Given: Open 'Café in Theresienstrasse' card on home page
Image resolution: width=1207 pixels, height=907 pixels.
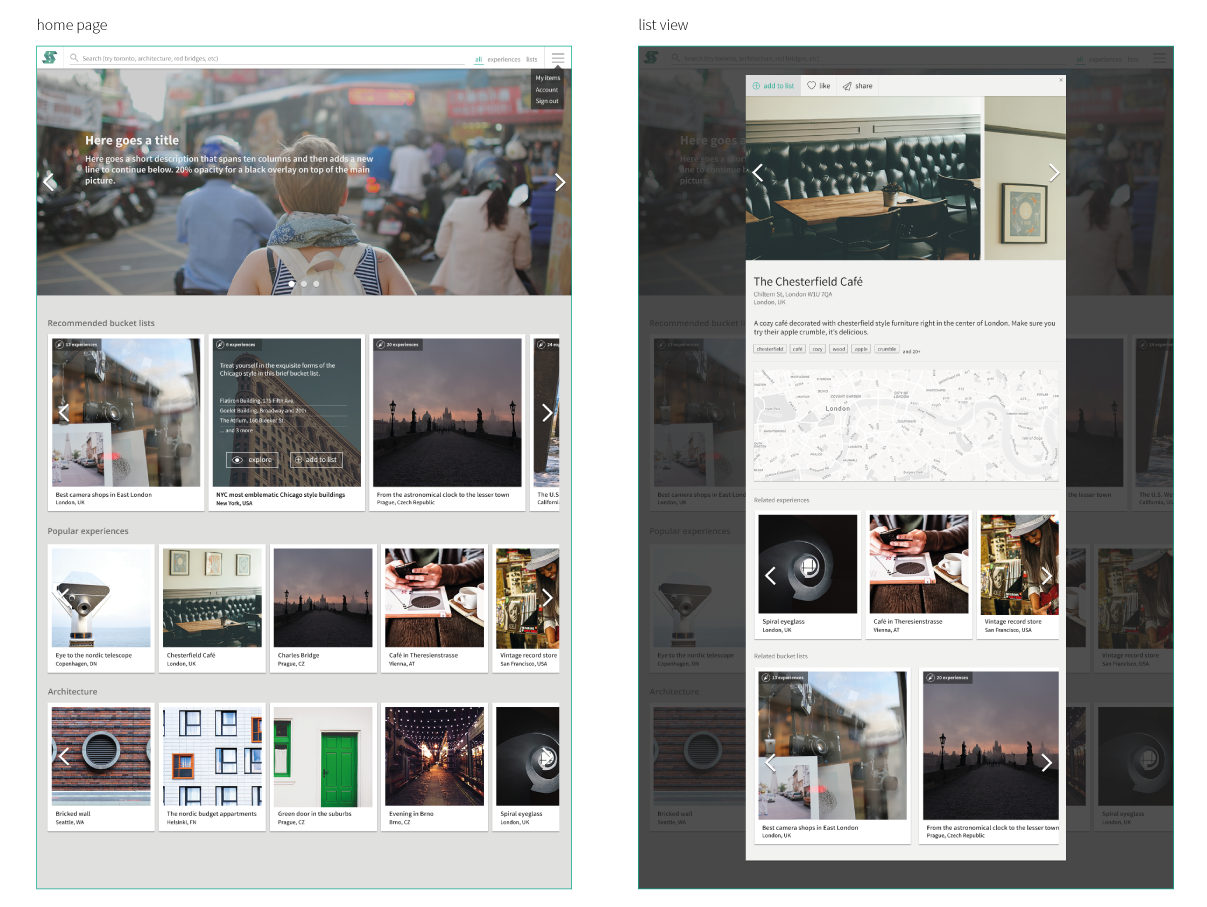Looking at the screenshot, I should (x=434, y=608).
